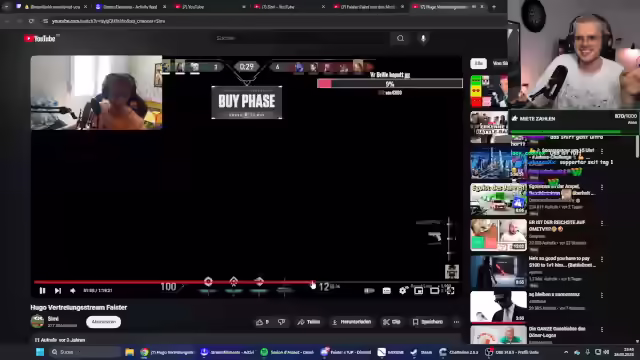Like the video with thumbs up
This screenshot has width=640, height=360.
(x=262, y=322)
